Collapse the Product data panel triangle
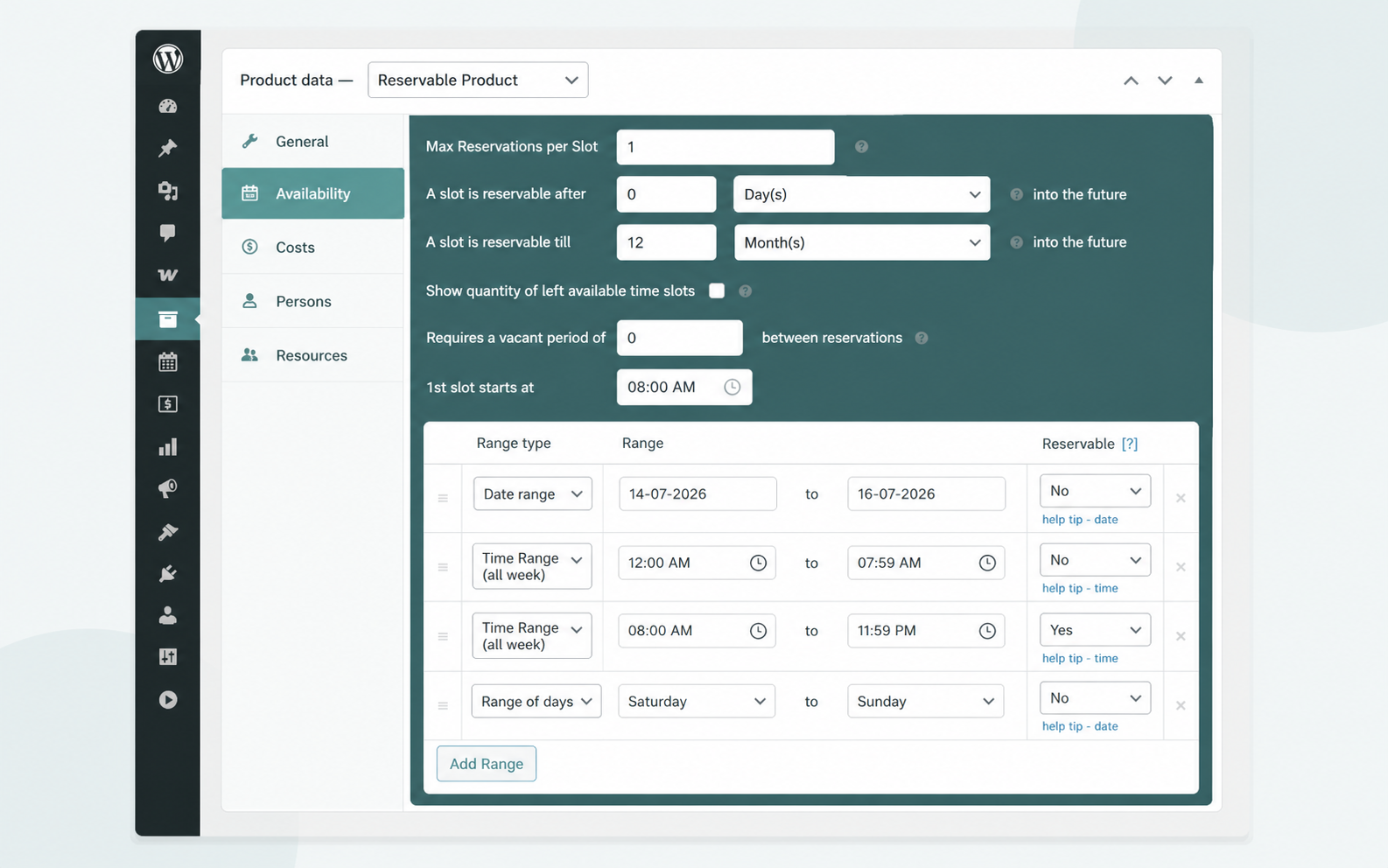The width and height of the screenshot is (1388, 868). coord(1199,80)
